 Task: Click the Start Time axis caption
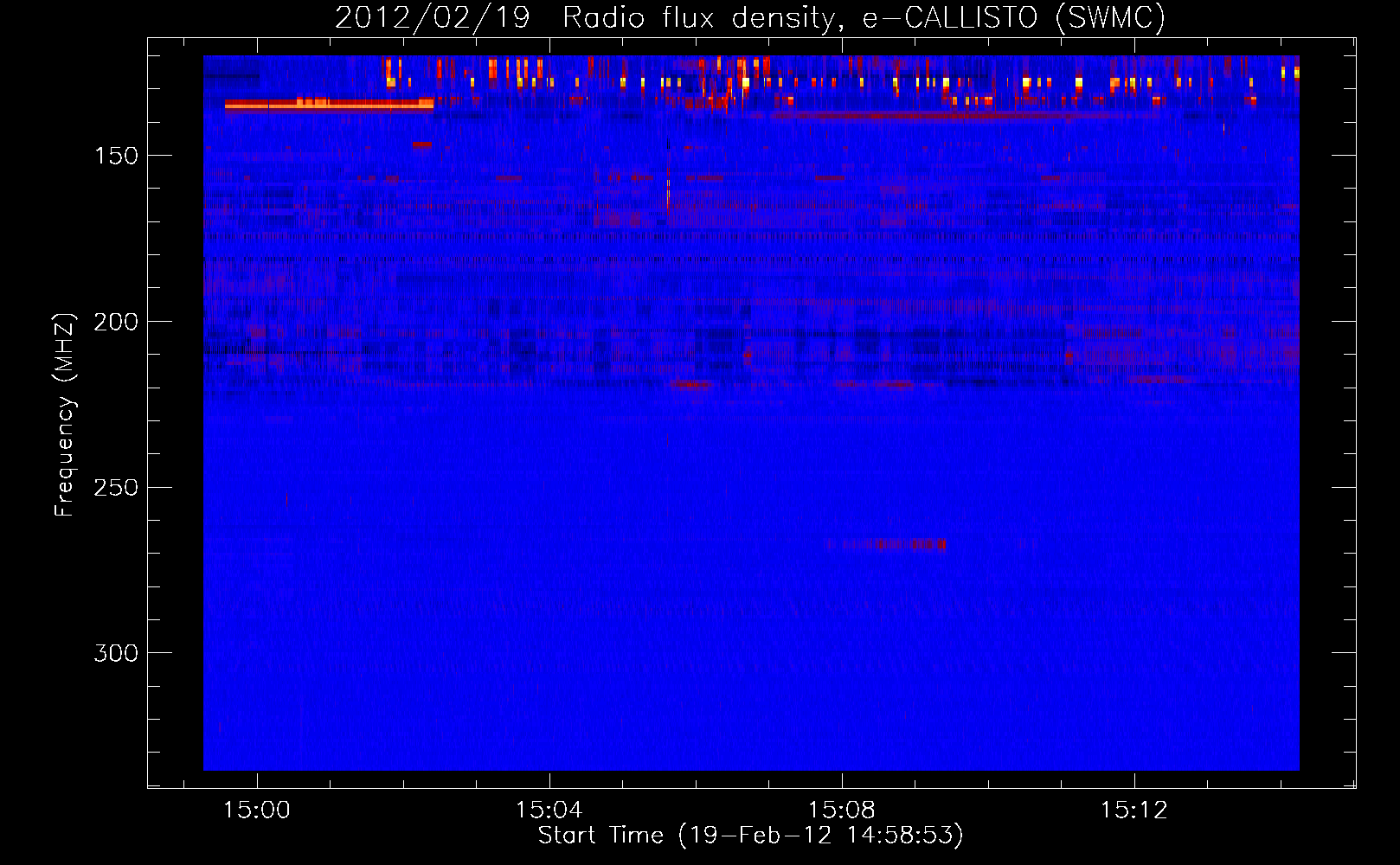[750, 836]
